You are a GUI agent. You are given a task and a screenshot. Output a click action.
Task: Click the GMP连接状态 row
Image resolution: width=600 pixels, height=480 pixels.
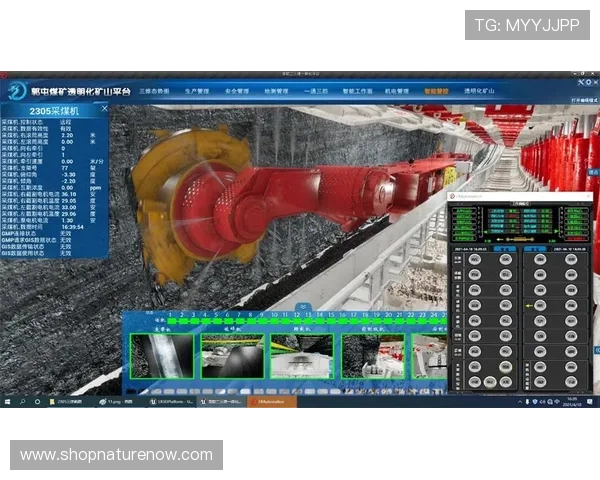(54, 233)
